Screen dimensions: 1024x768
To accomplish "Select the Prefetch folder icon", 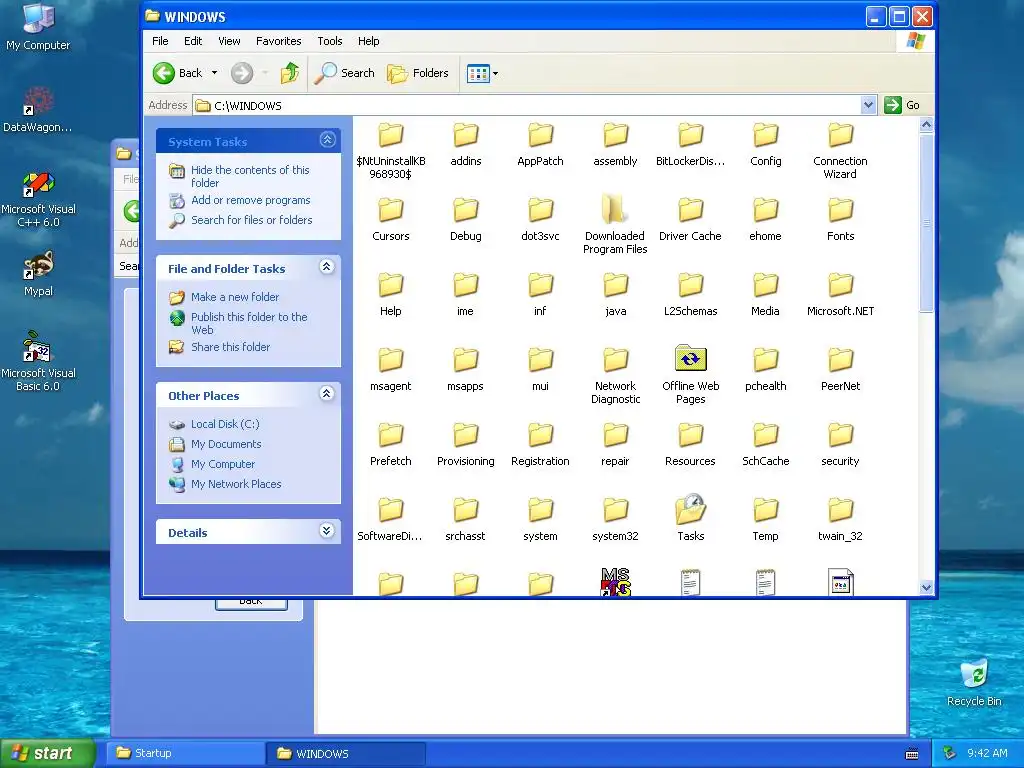I will [391, 435].
